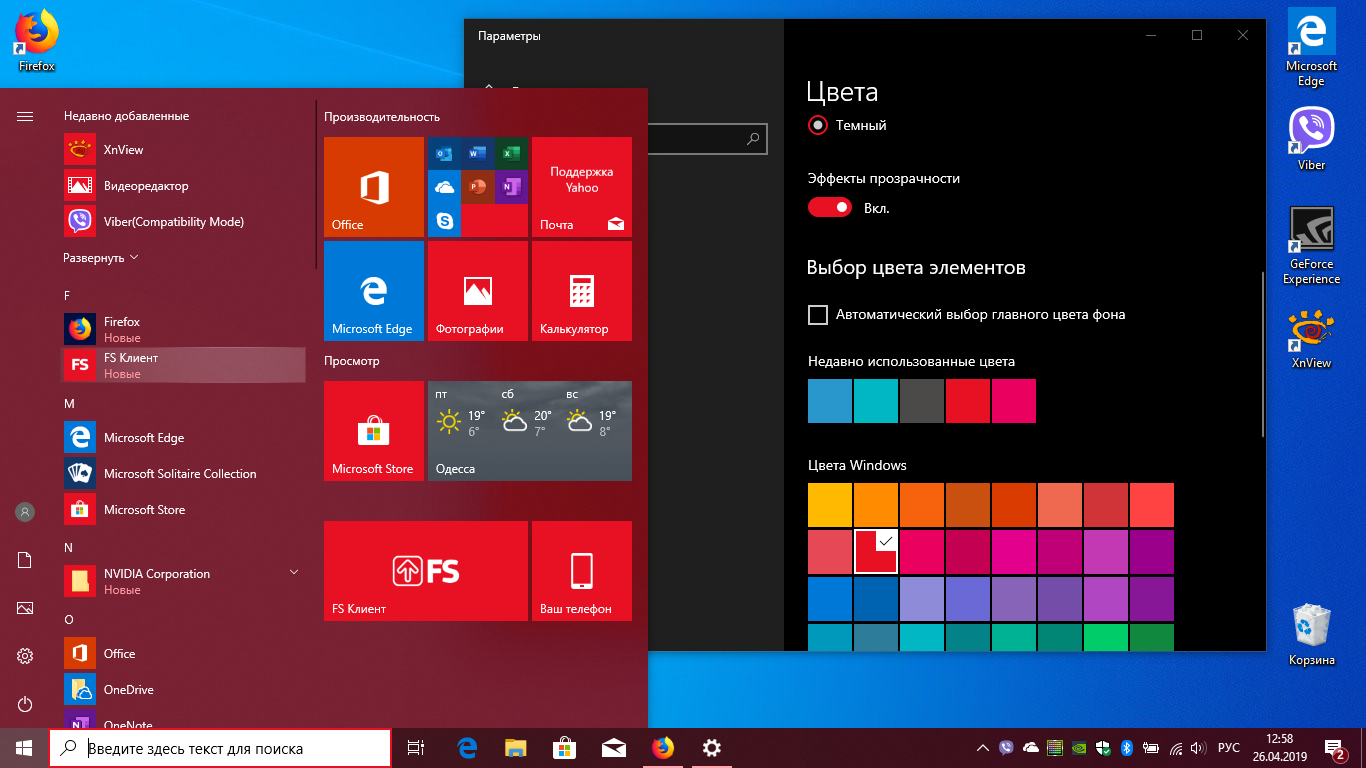Open Wi-Fi network tray icon

(x=1176, y=748)
